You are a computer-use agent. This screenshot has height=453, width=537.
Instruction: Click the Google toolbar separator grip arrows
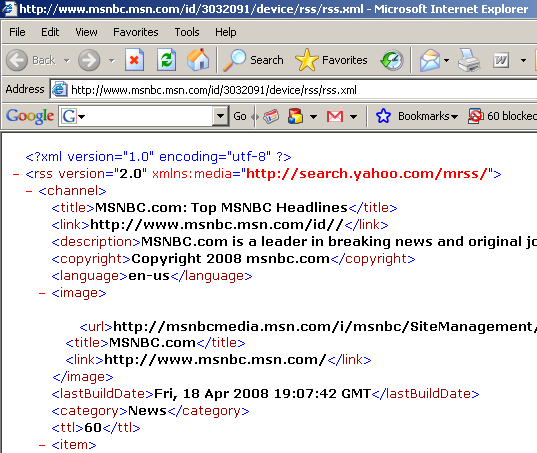(x=255, y=116)
